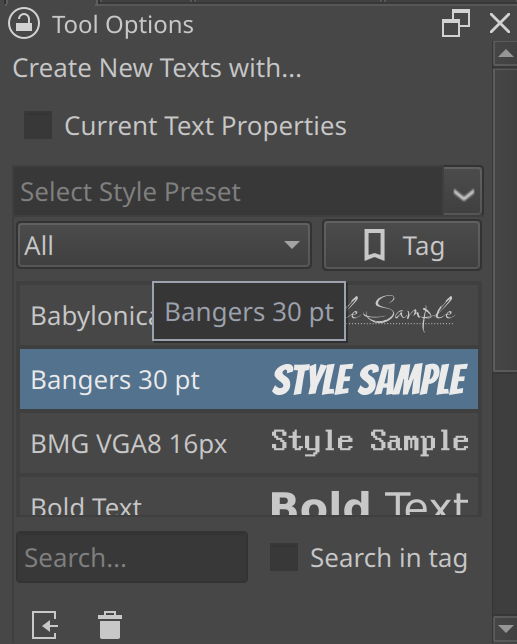Open the All tag filter dropdown
This screenshot has height=644, width=517.
pos(164,245)
